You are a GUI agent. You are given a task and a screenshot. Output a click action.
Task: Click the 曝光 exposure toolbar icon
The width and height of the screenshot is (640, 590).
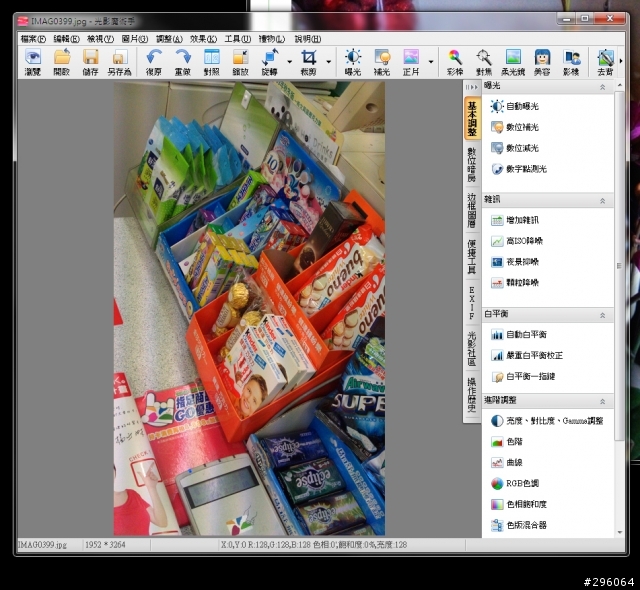[353, 62]
